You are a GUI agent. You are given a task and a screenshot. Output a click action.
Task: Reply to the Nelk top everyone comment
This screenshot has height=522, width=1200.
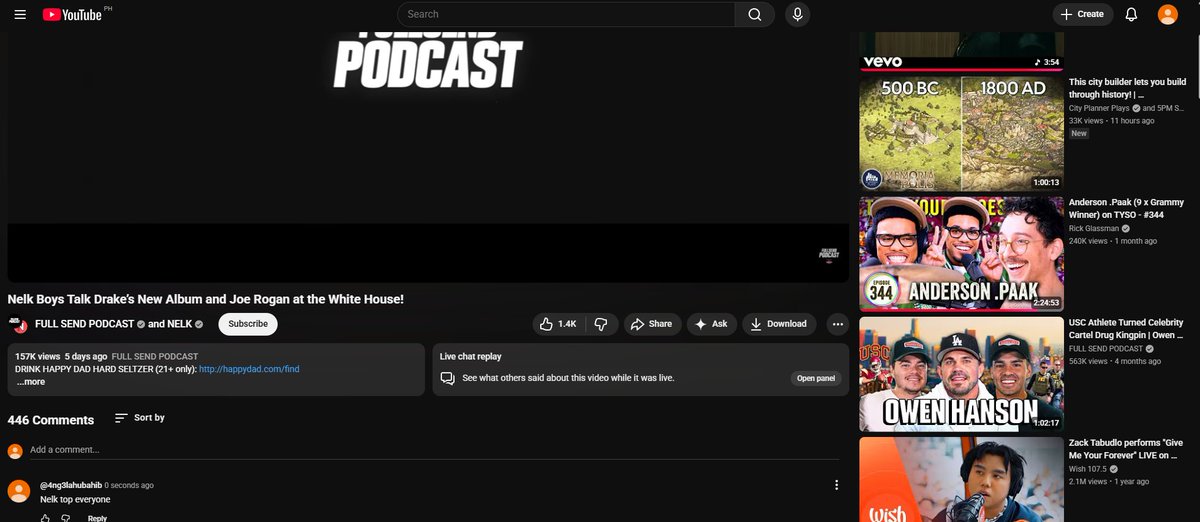(97, 518)
